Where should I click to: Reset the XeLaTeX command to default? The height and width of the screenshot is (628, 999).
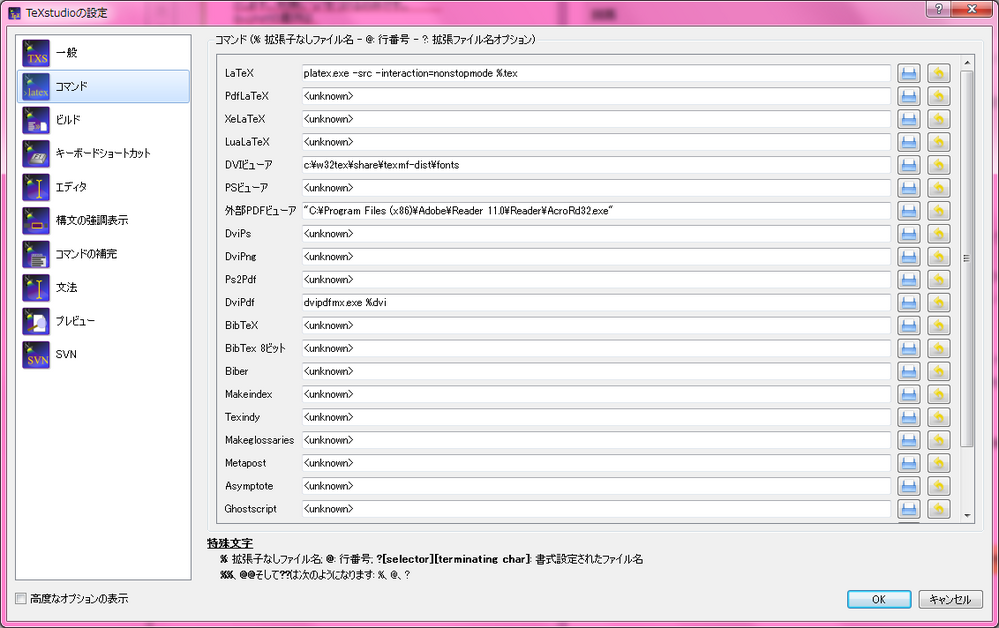tap(938, 119)
